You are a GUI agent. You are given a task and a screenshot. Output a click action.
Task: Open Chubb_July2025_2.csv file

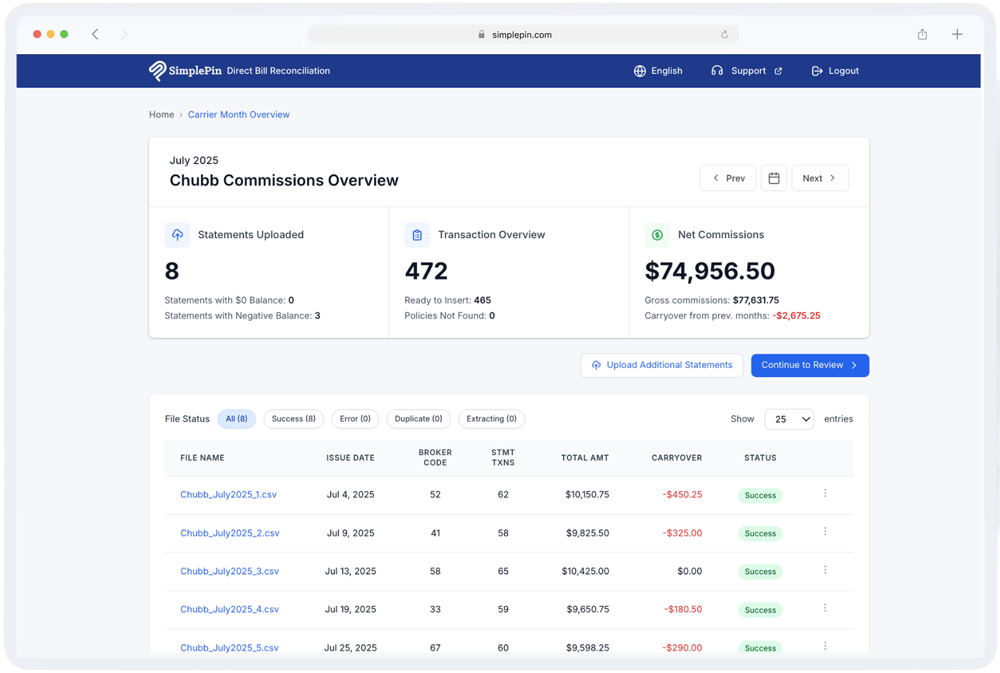pos(230,533)
